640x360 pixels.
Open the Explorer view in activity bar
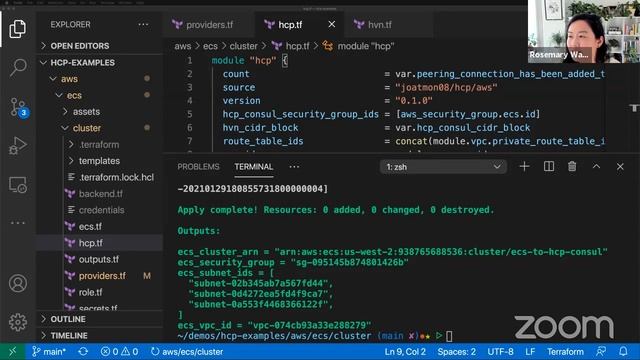[18, 29]
